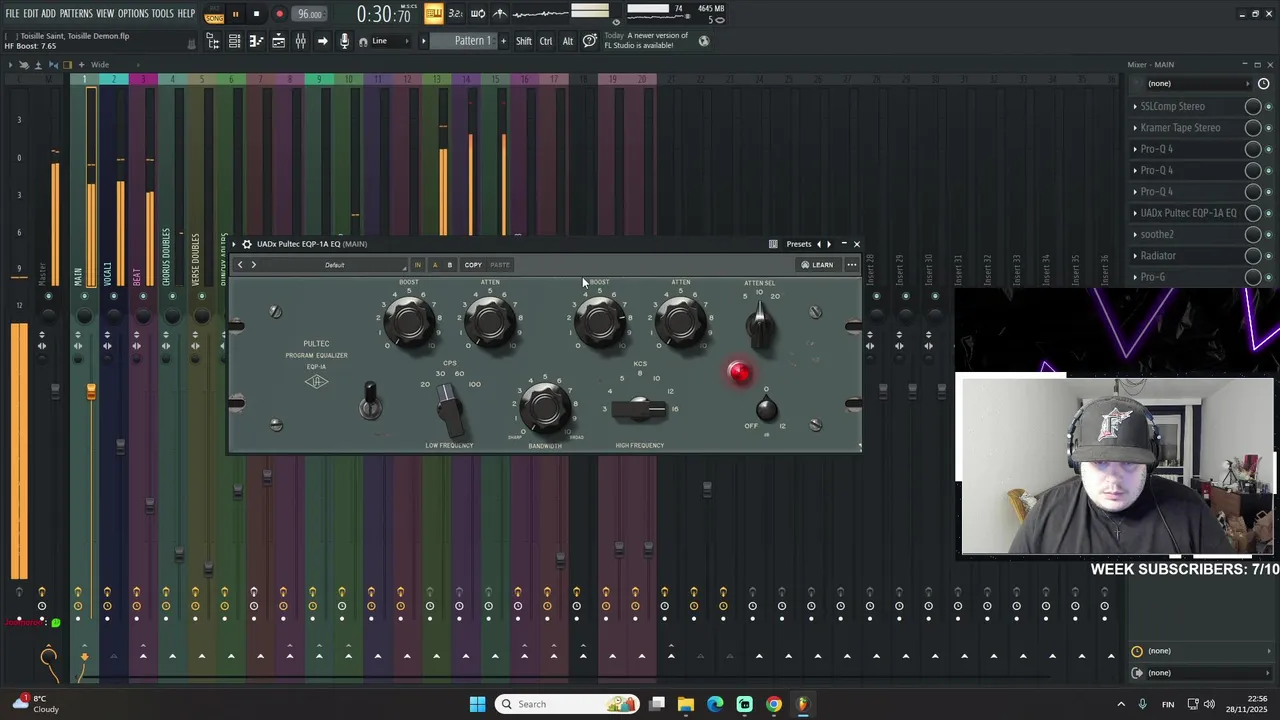Open the hint help speech bubble icon

pos(590,41)
